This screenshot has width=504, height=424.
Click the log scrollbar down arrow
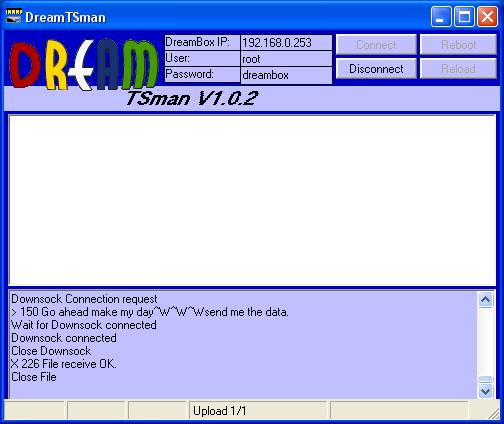(485, 391)
